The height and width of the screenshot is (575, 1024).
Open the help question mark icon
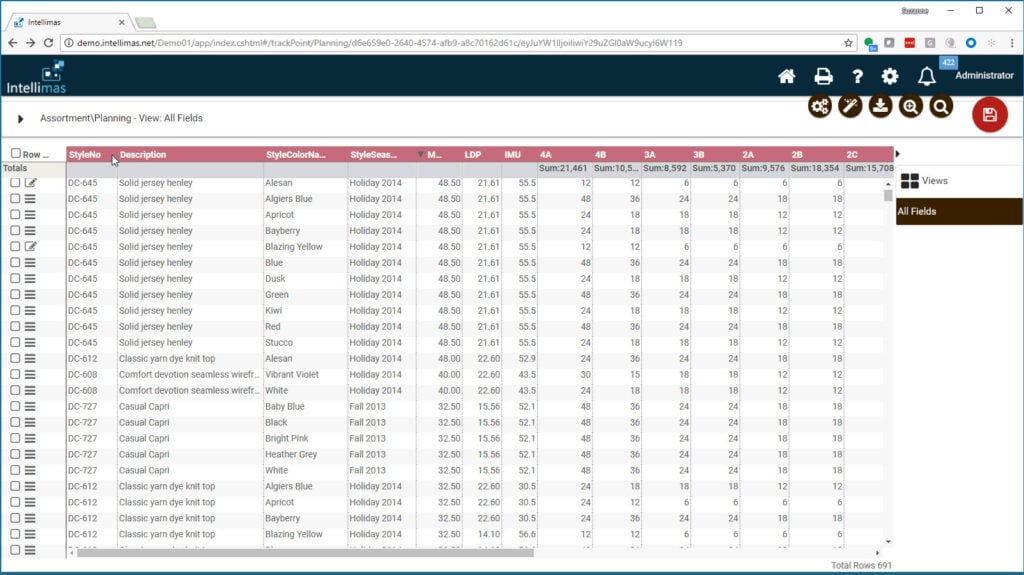pos(857,76)
